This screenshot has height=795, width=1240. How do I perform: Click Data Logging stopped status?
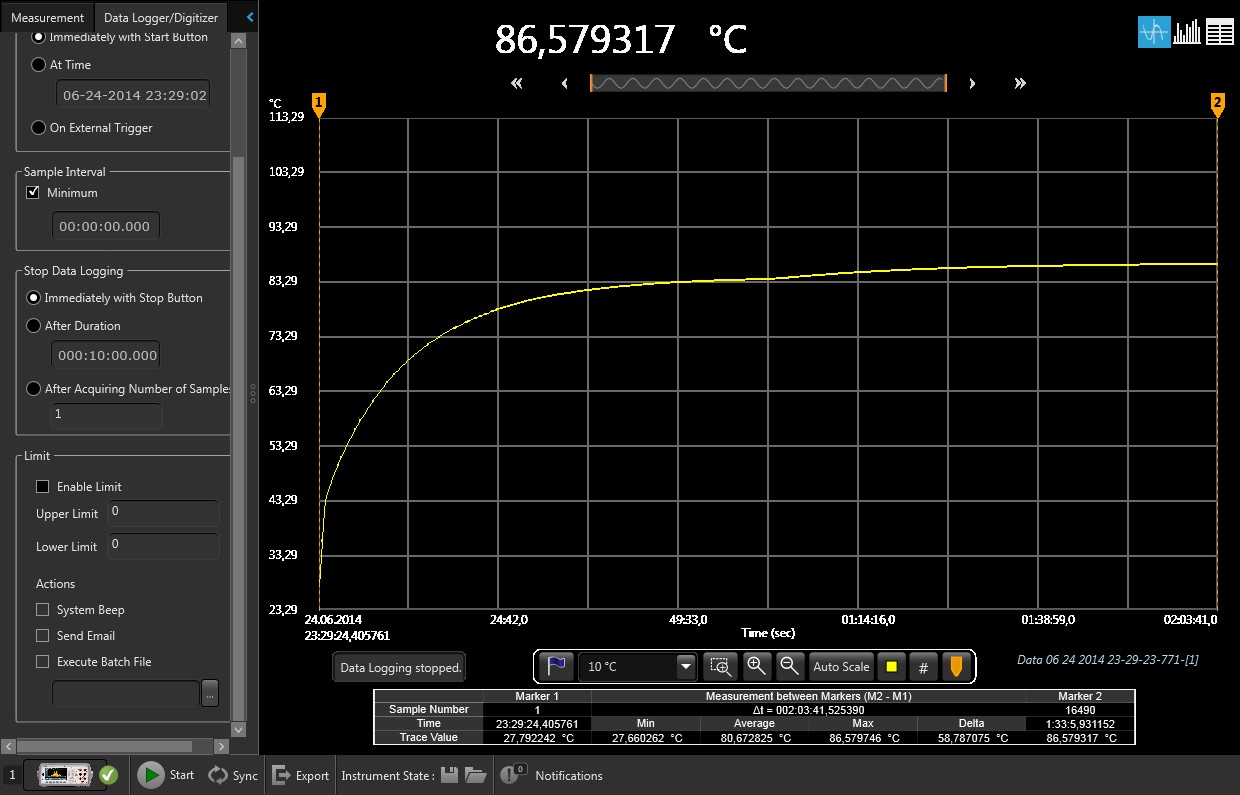coord(400,667)
